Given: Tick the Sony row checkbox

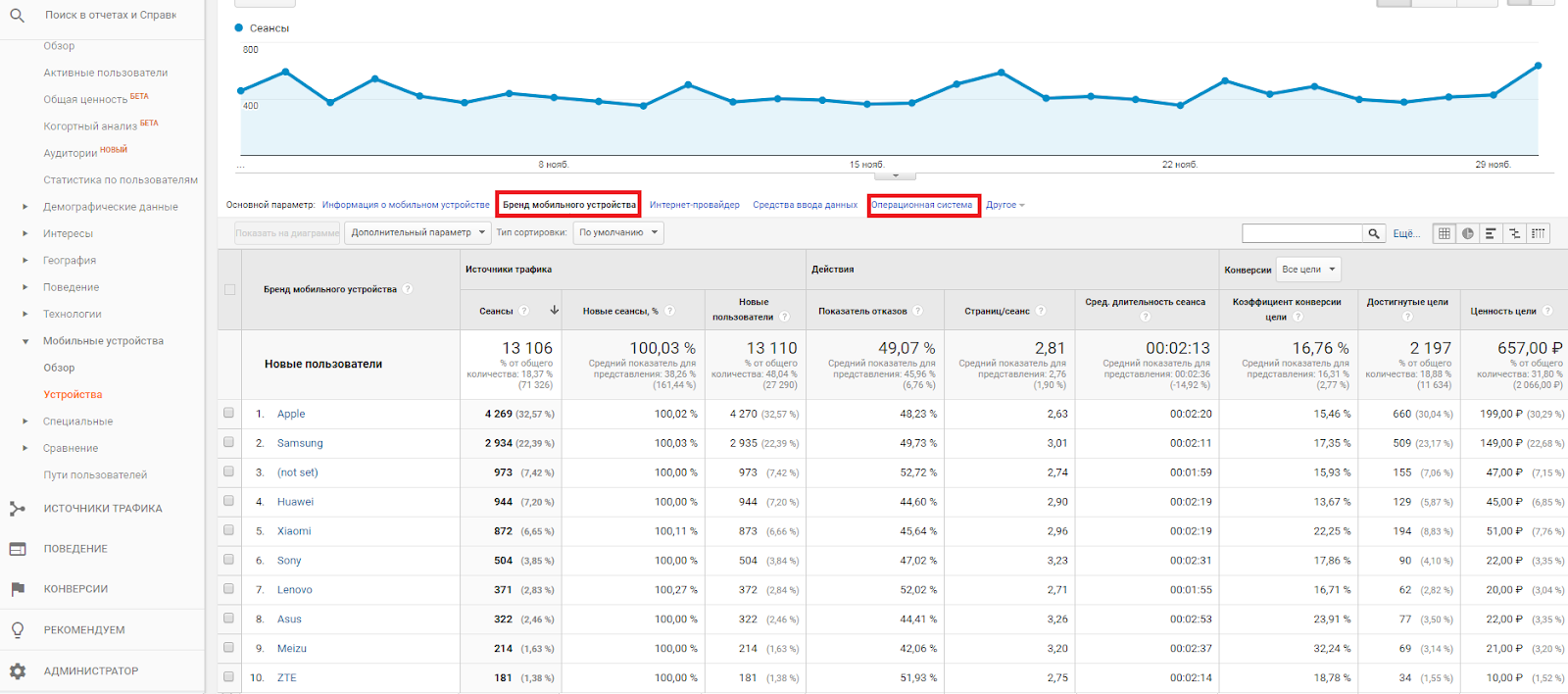Looking at the screenshot, I should coord(228,560).
